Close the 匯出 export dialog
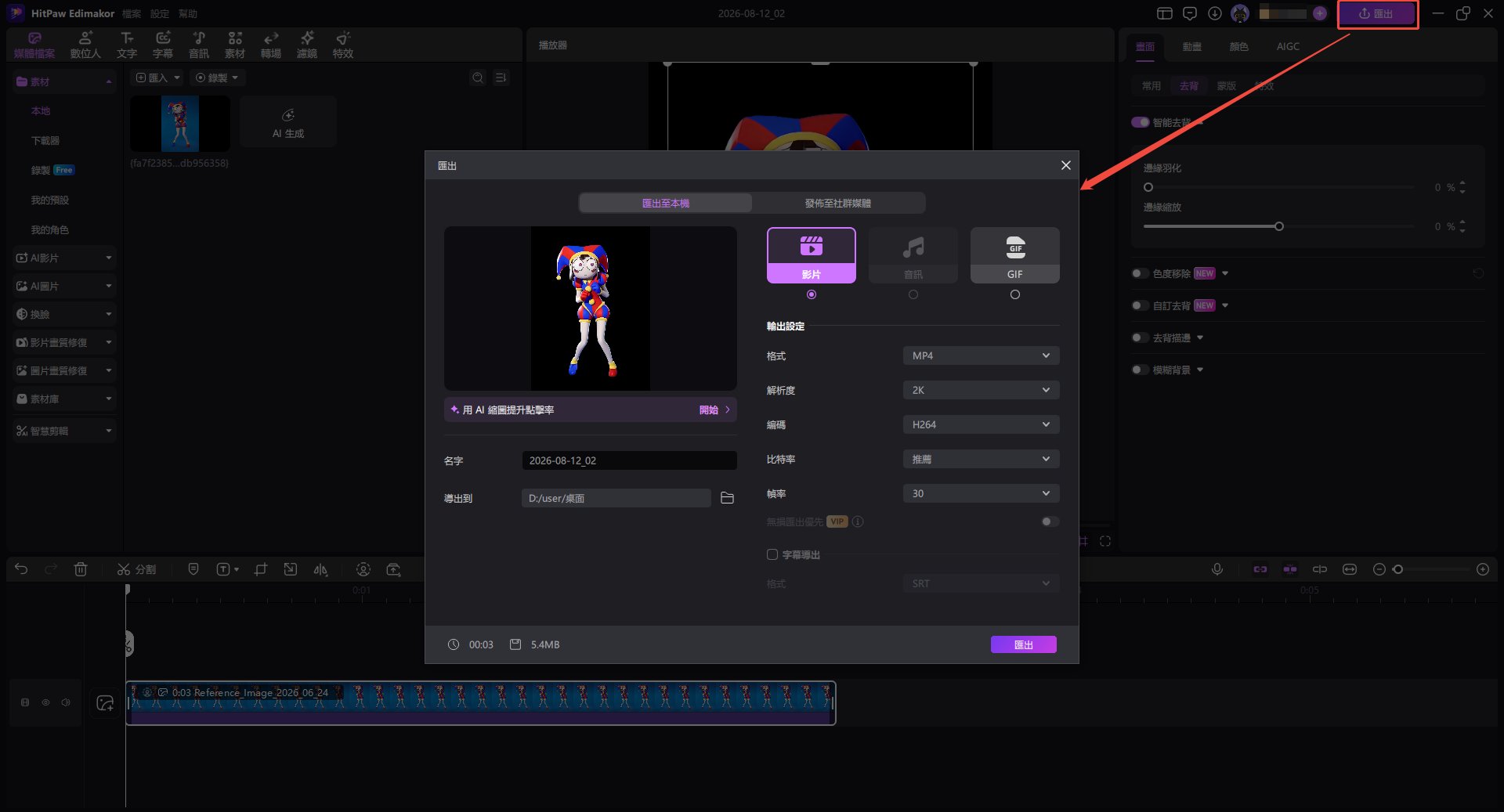The image size is (1504, 812). 1065,165
